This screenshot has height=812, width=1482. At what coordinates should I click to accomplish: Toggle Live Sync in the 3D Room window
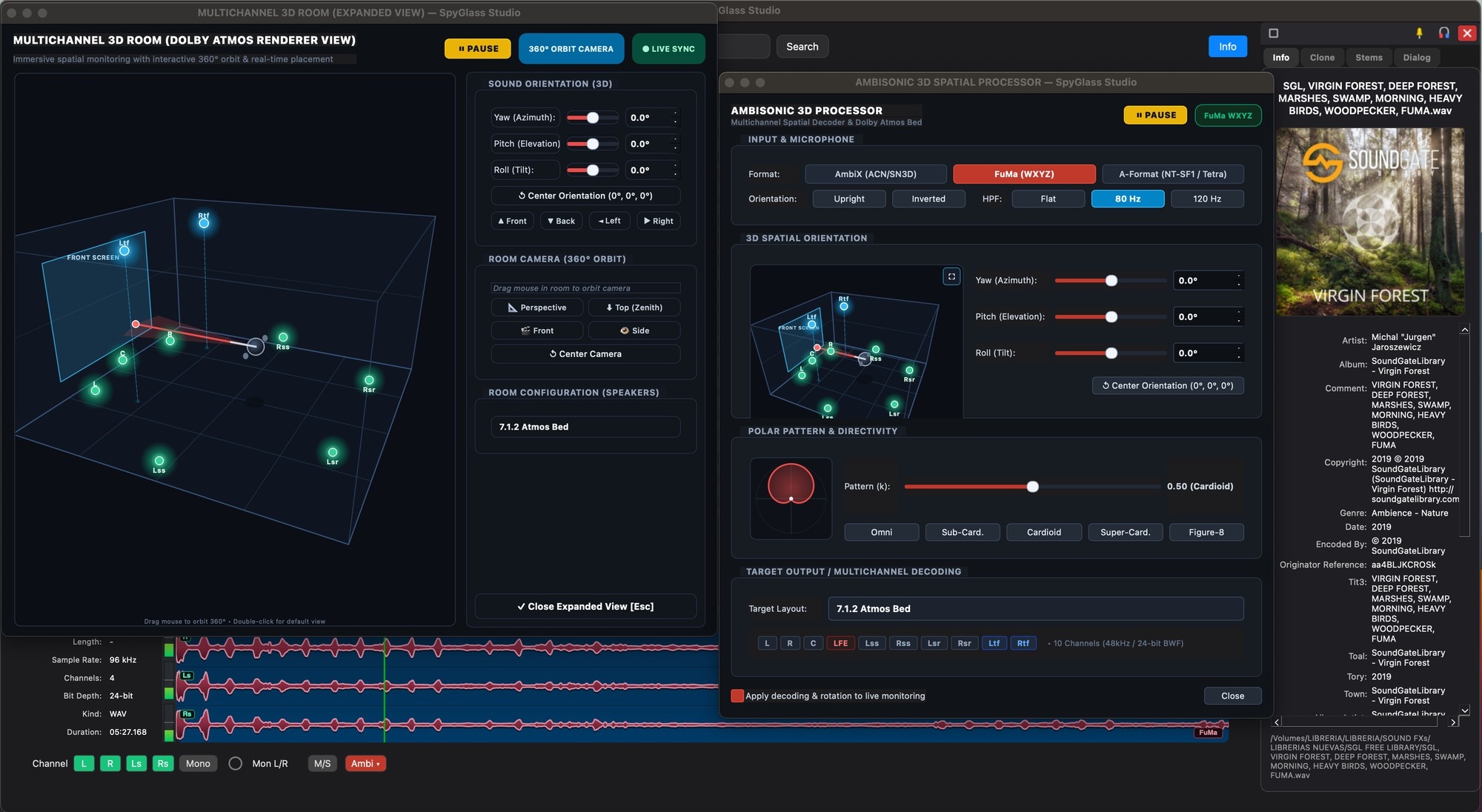(668, 49)
